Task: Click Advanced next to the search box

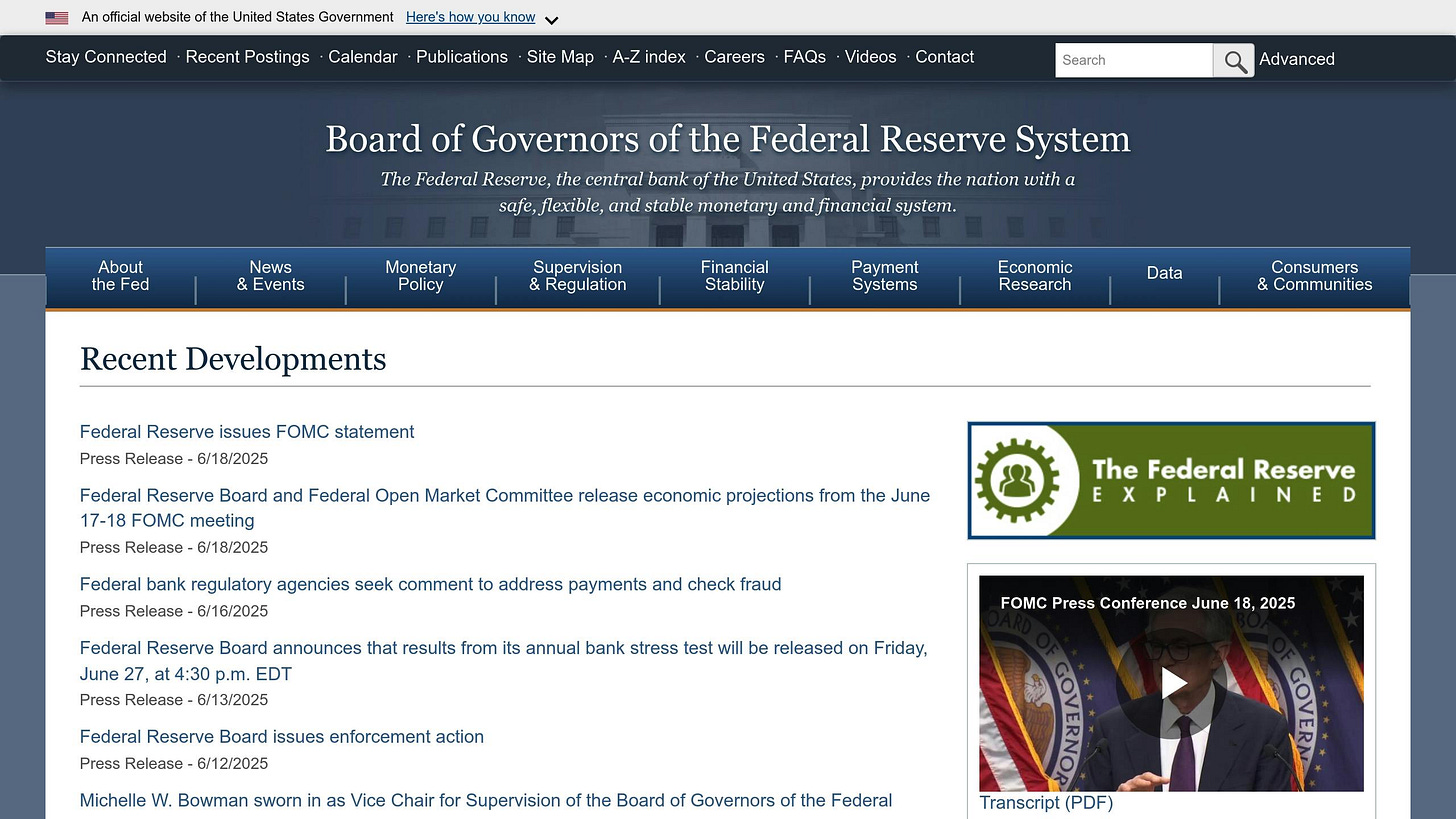Action: pyautogui.click(x=1297, y=59)
